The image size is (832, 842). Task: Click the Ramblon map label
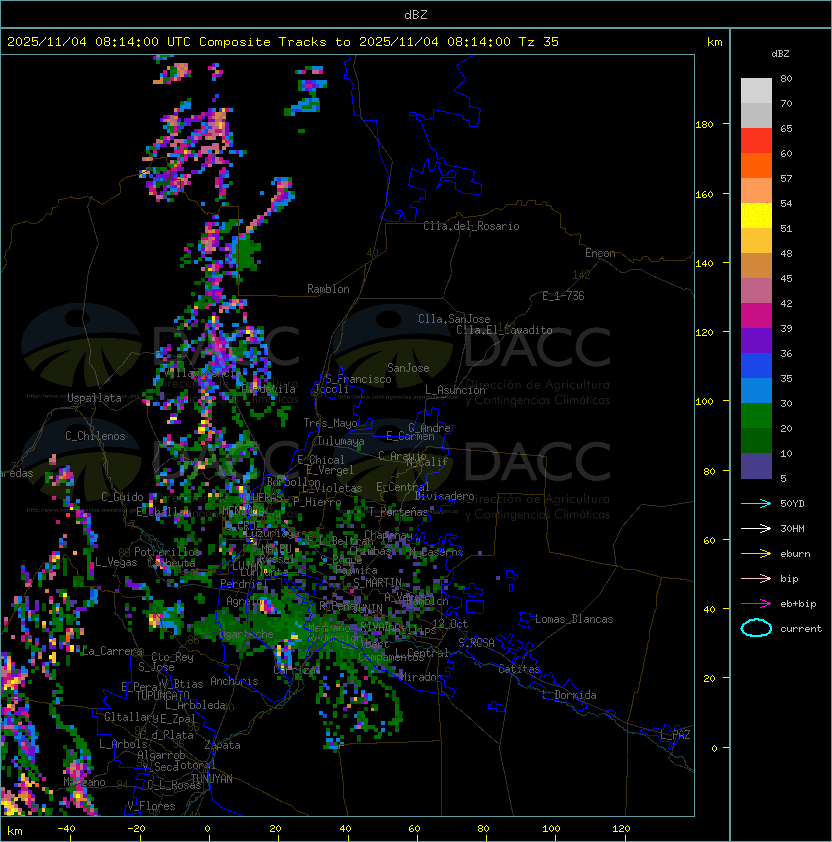coord(328,289)
